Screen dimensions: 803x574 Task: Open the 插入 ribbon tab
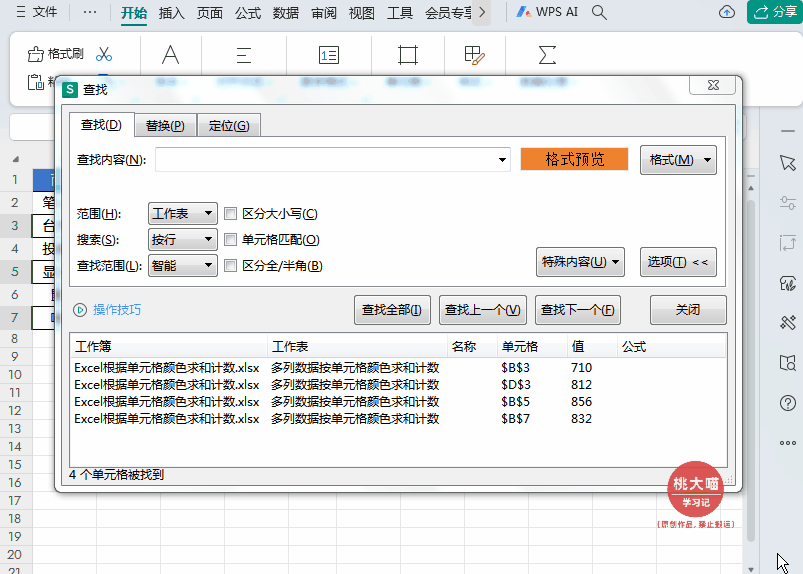(172, 13)
